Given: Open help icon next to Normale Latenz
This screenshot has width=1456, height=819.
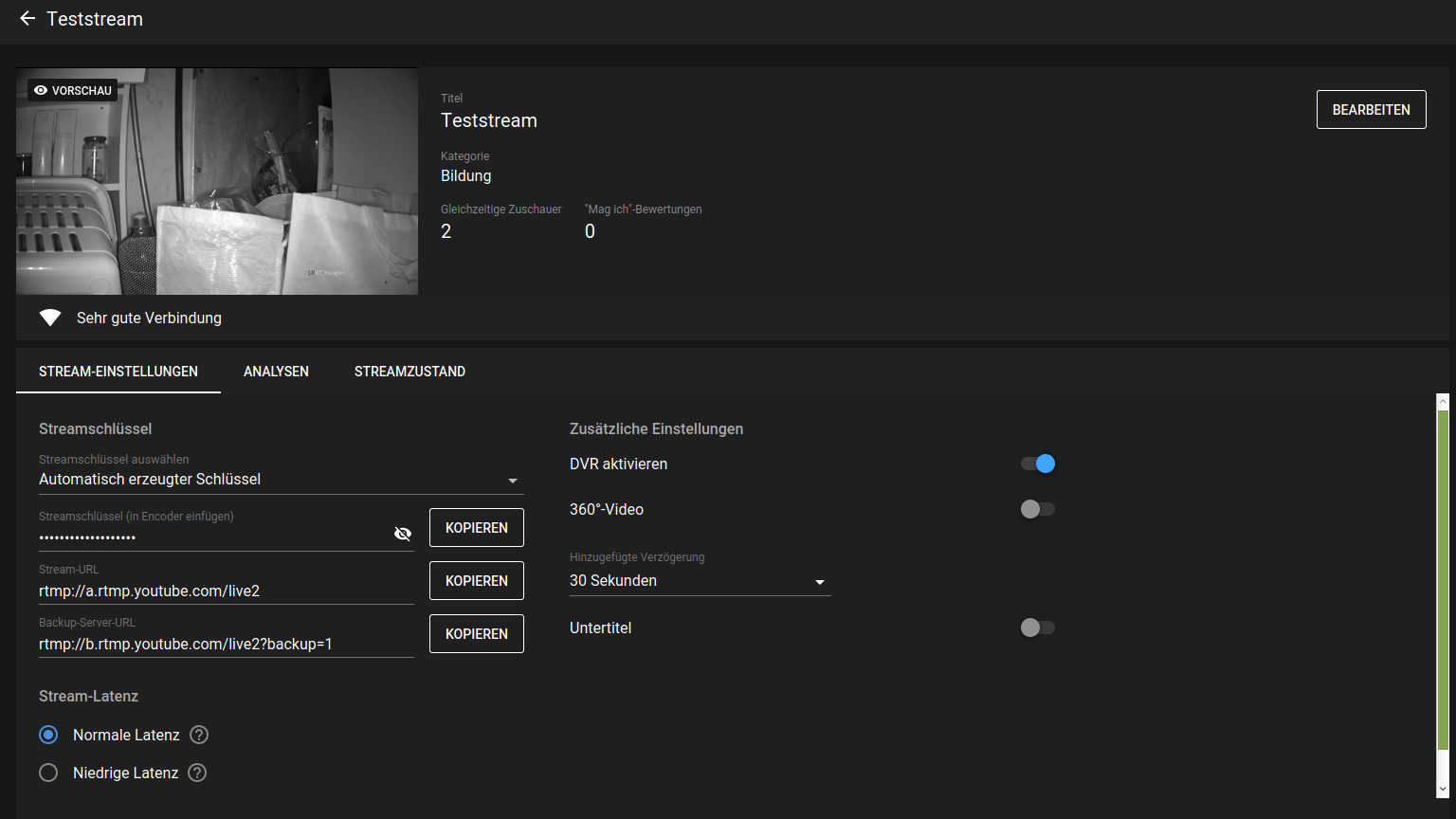Looking at the screenshot, I should (199, 735).
